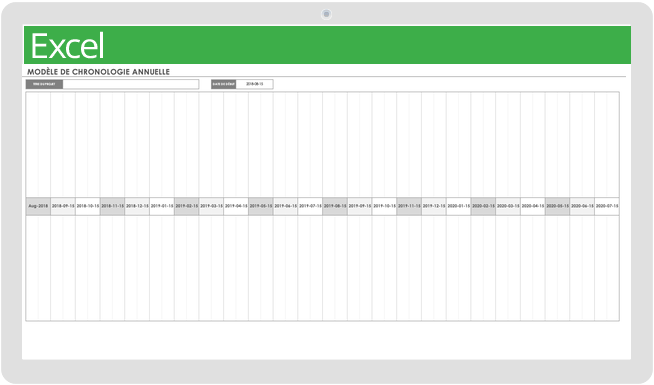Select the 2018-09-15 timeline cell

click(x=63, y=206)
